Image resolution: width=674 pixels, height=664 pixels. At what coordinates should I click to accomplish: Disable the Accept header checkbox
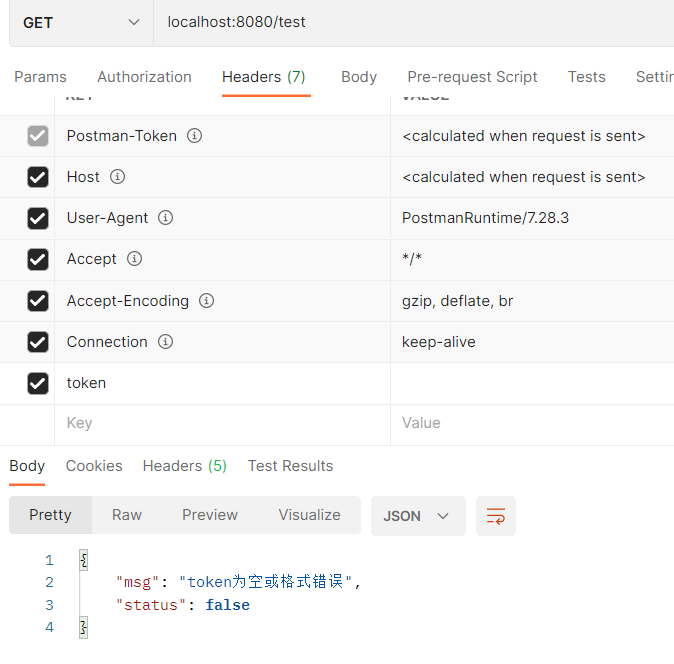38,260
